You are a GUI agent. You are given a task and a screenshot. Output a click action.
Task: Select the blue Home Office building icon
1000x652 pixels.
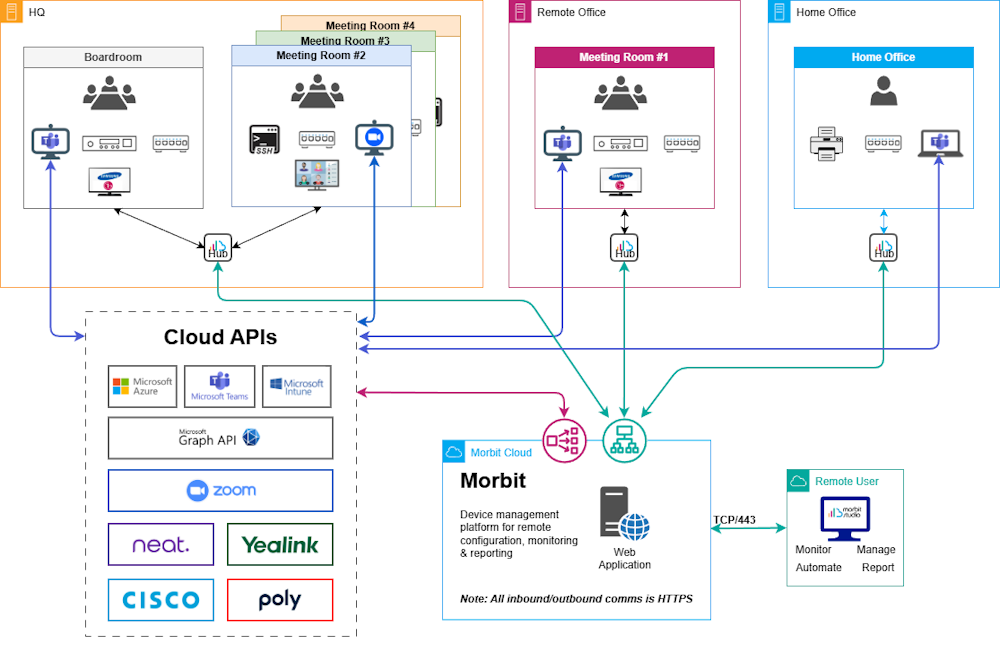tap(779, 11)
